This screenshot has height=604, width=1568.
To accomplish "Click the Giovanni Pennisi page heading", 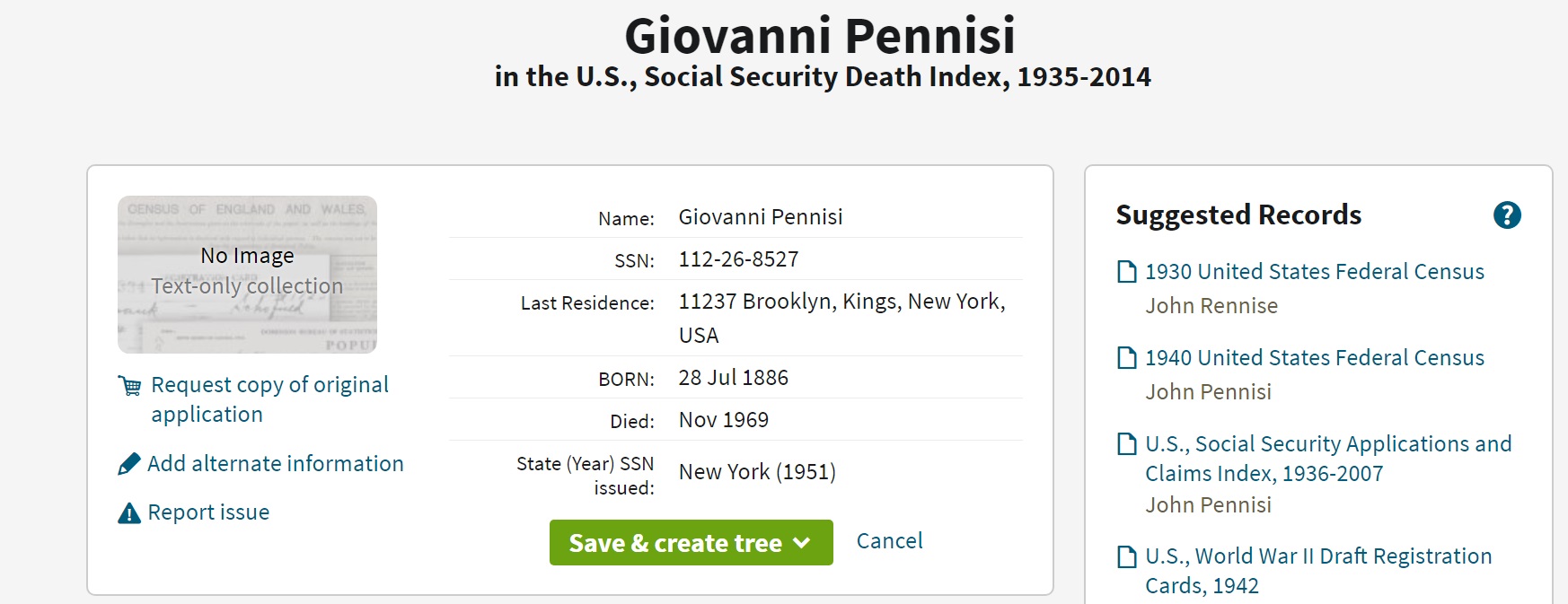I will click(819, 36).
